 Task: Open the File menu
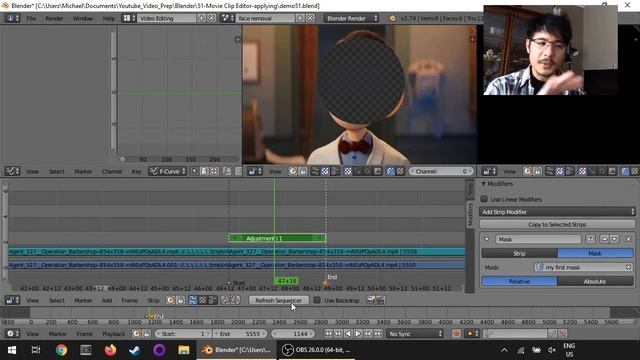click(31, 18)
